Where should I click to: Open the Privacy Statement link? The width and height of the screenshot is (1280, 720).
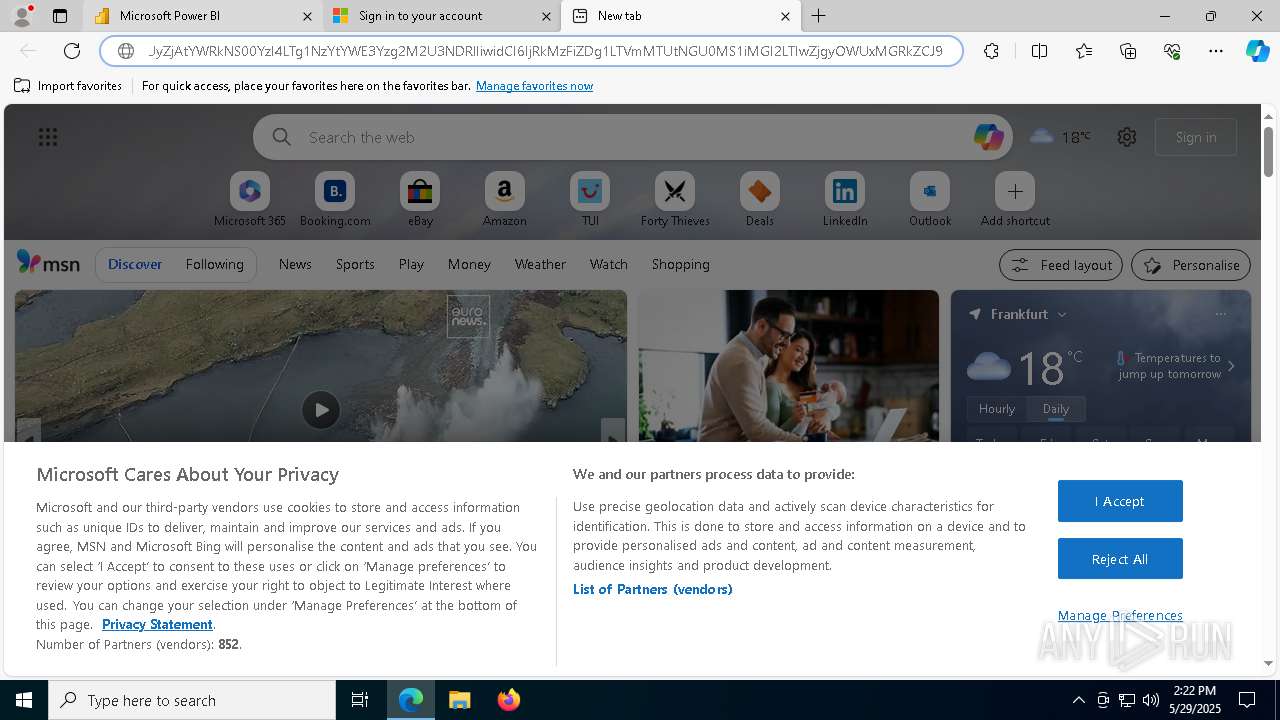point(157,624)
